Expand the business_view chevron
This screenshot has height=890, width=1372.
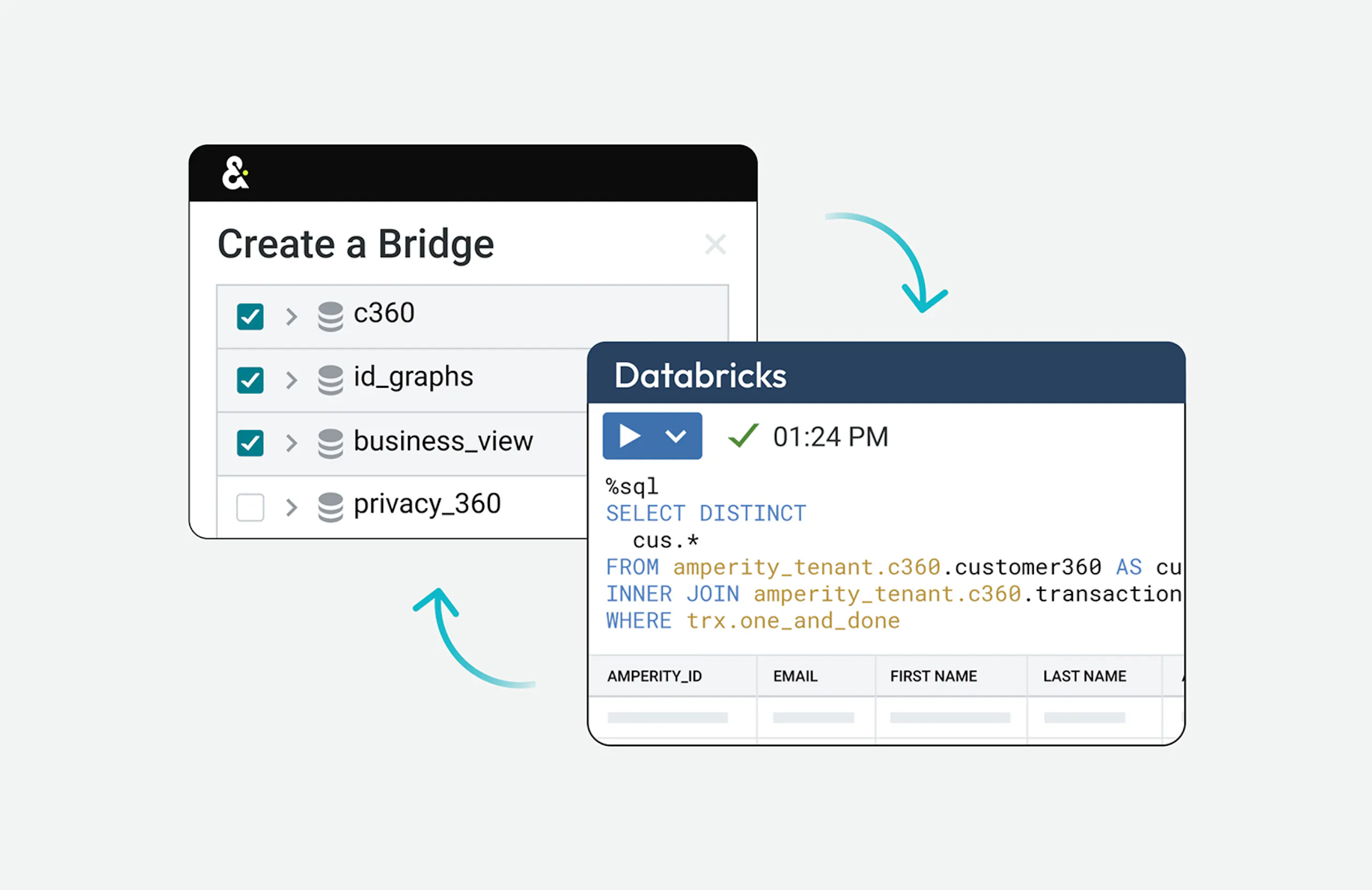tap(292, 443)
